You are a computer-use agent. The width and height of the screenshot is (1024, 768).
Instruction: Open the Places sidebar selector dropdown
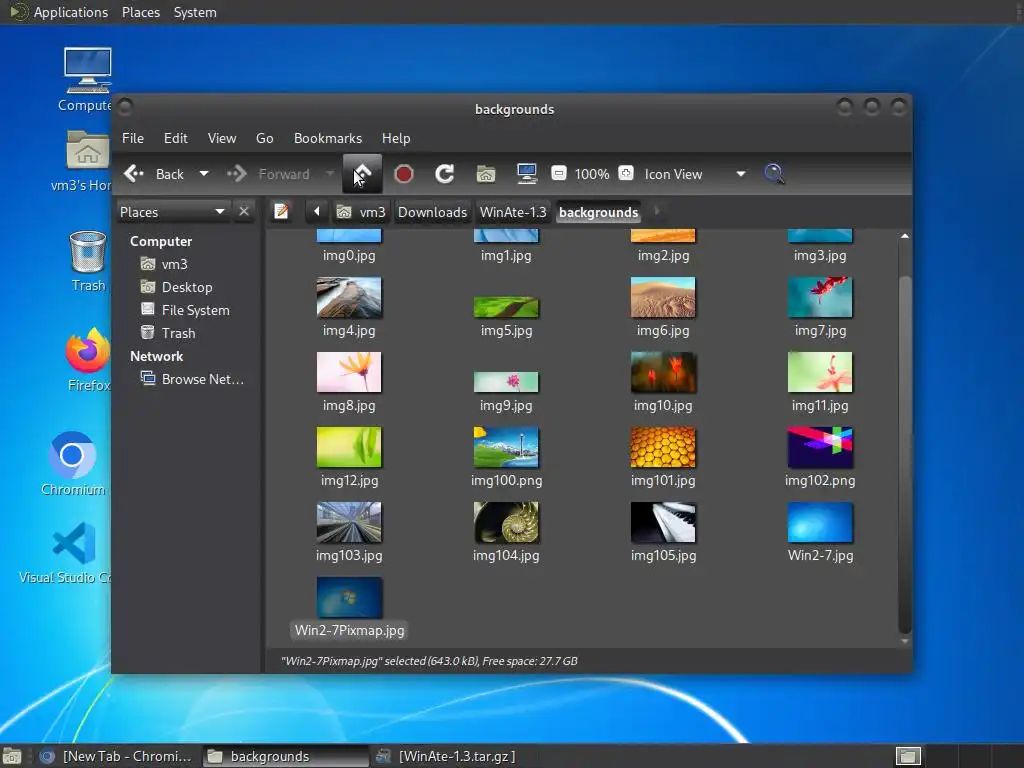[172, 212]
